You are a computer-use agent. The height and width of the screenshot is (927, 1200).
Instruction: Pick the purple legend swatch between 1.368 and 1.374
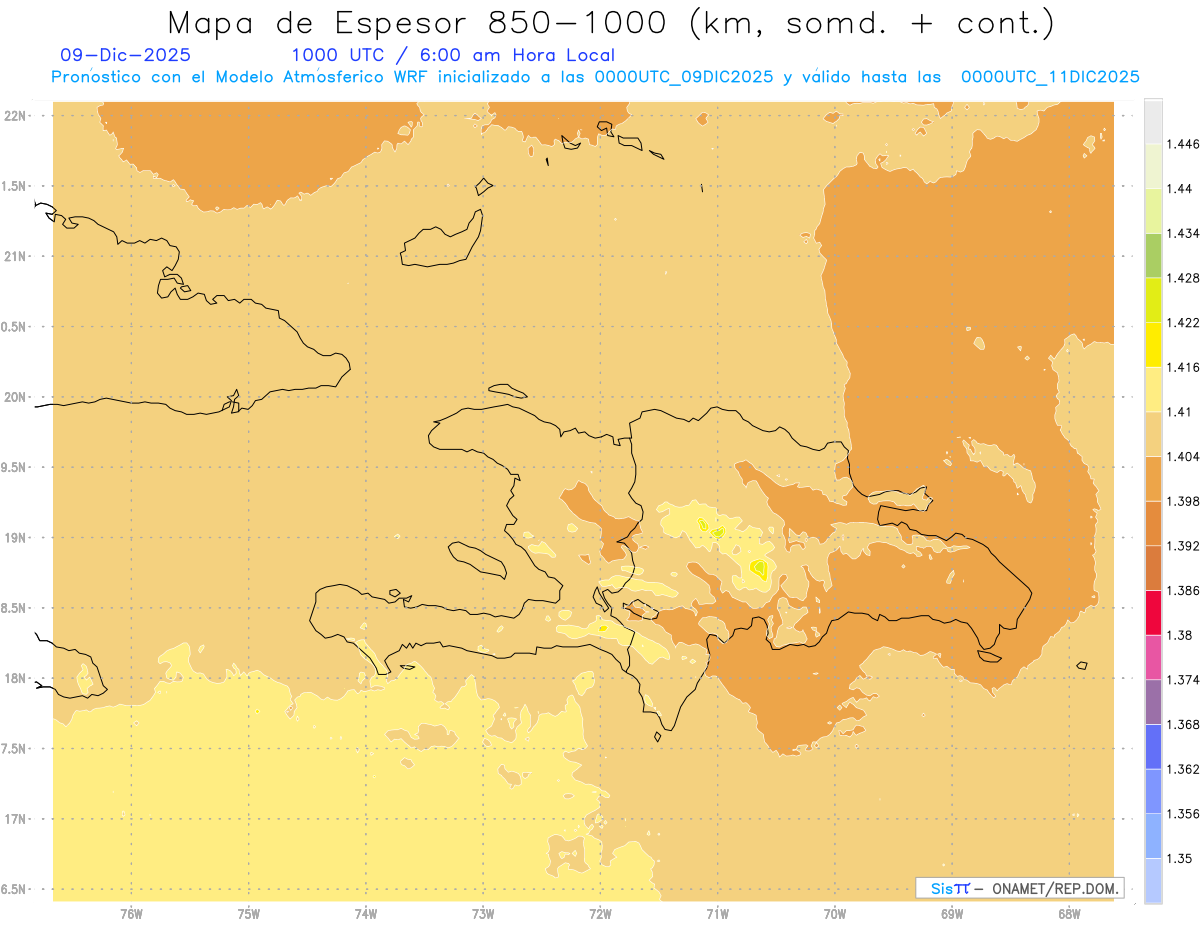coord(1153,702)
